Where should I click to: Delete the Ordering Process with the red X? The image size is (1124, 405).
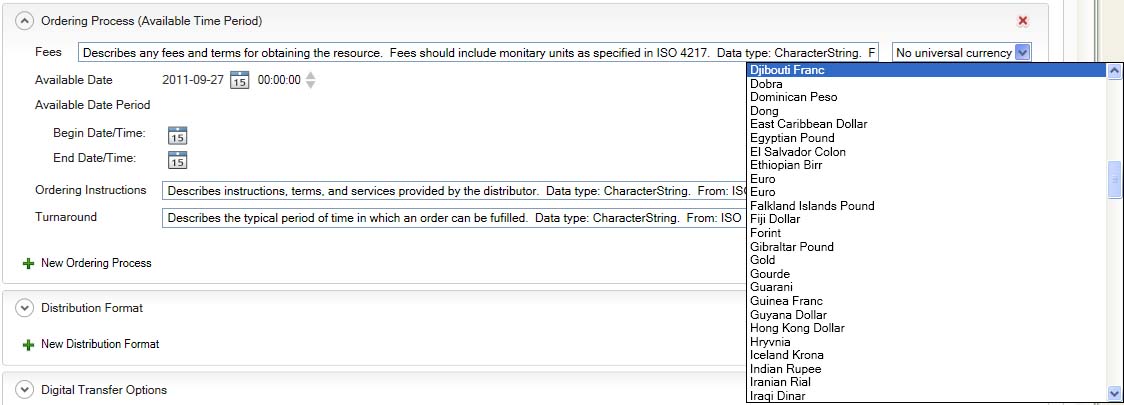[x=1022, y=20]
